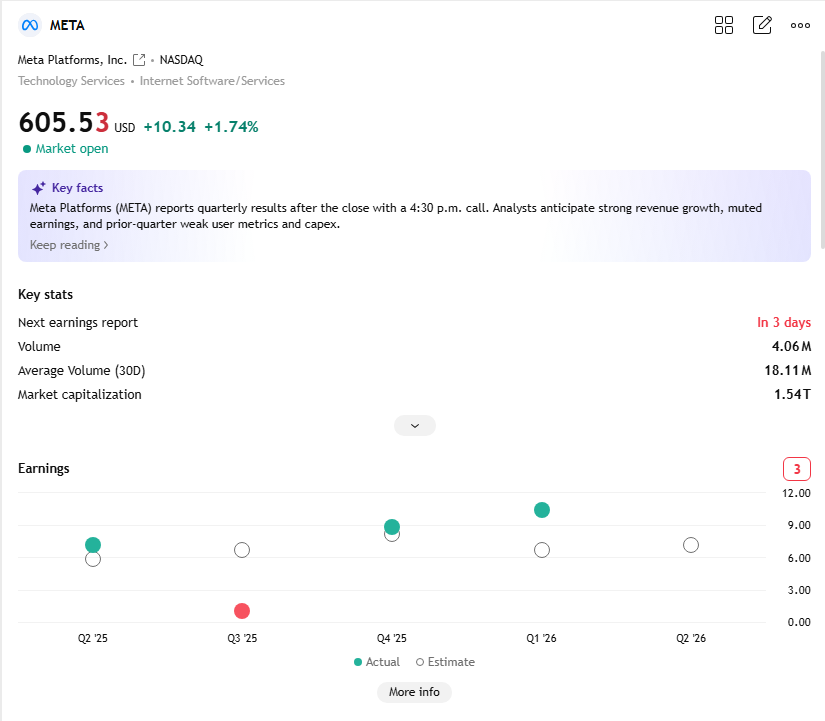Viewport: 825px width, 721px height.
Task: Click the Key facts sparkle icon
Action: (38, 188)
